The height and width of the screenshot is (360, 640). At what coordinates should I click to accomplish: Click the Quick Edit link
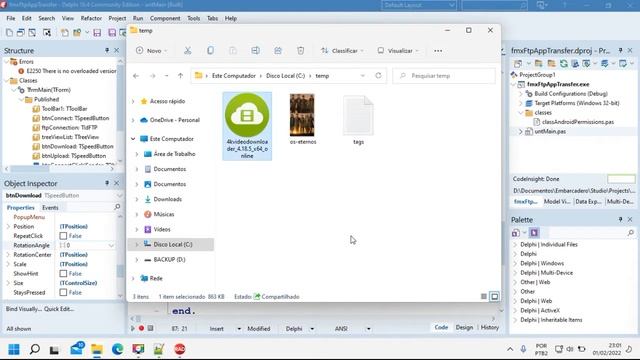pos(59,309)
